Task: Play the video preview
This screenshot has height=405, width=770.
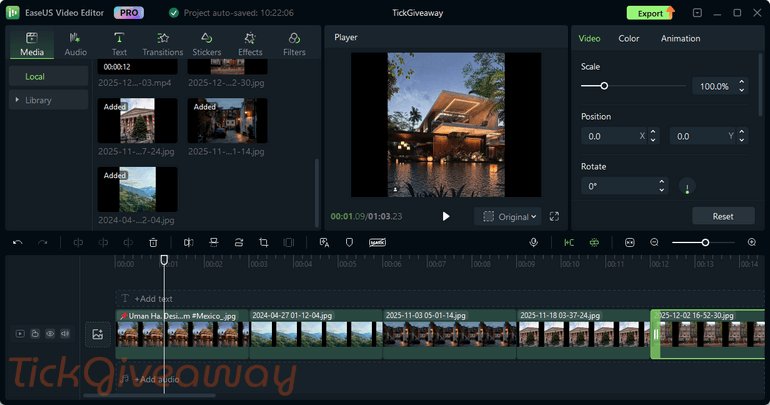Action: tap(446, 216)
